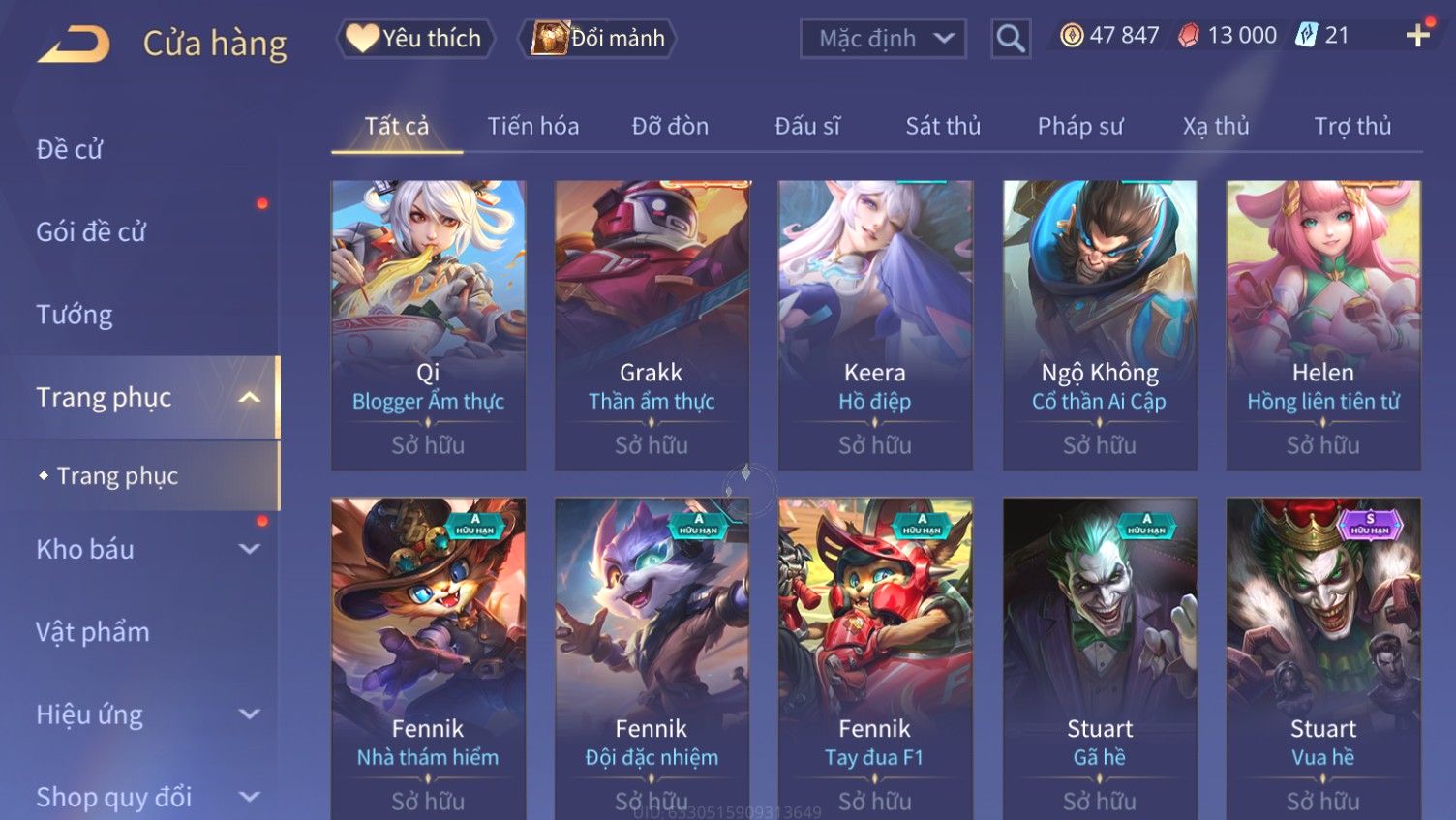The width and height of the screenshot is (1456, 820).
Task: Switch to the Tiến hóa tab
Action: click(533, 126)
